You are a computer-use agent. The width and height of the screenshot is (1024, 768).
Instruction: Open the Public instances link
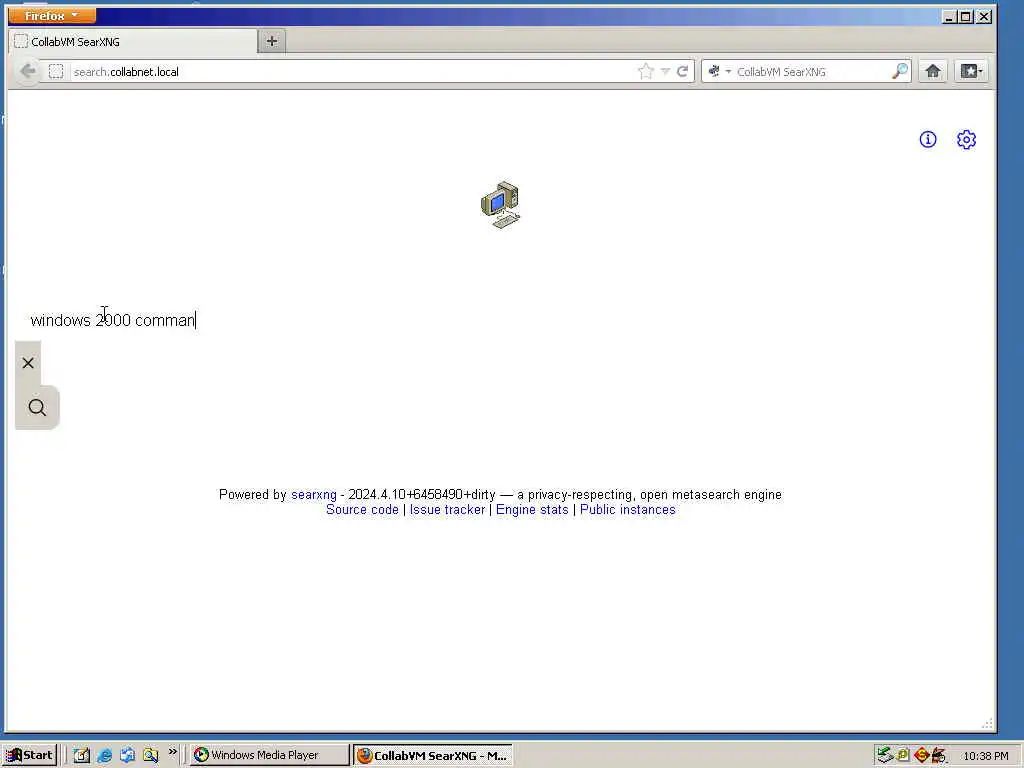click(628, 509)
